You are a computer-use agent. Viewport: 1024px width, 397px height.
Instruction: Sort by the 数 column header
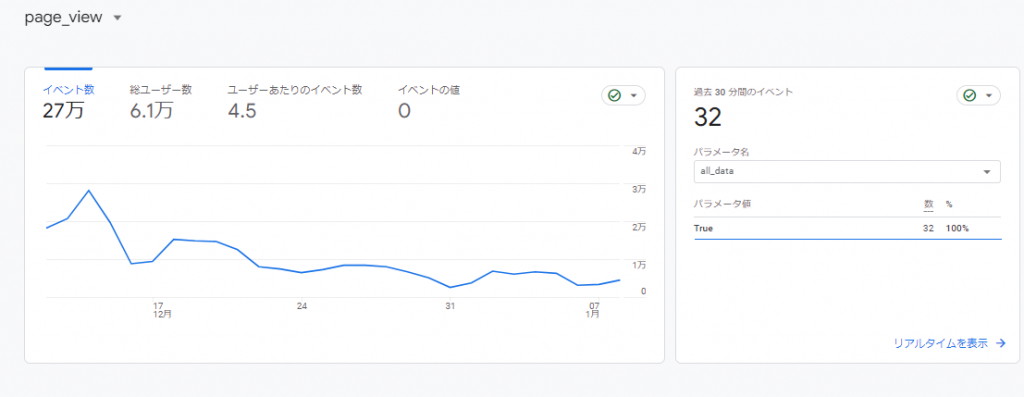pyautogui.click(x=928, y=204)
